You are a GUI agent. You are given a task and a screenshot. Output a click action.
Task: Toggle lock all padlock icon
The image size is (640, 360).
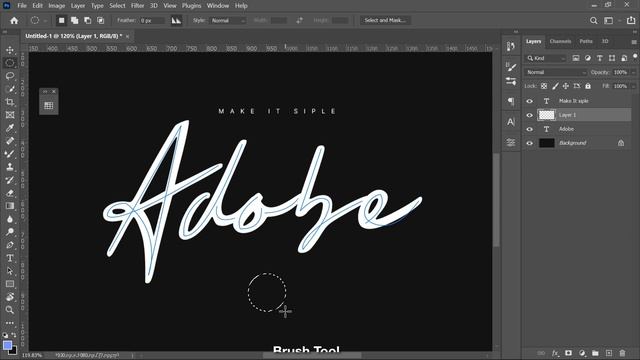pyautogui.click(x=588, y=86)
